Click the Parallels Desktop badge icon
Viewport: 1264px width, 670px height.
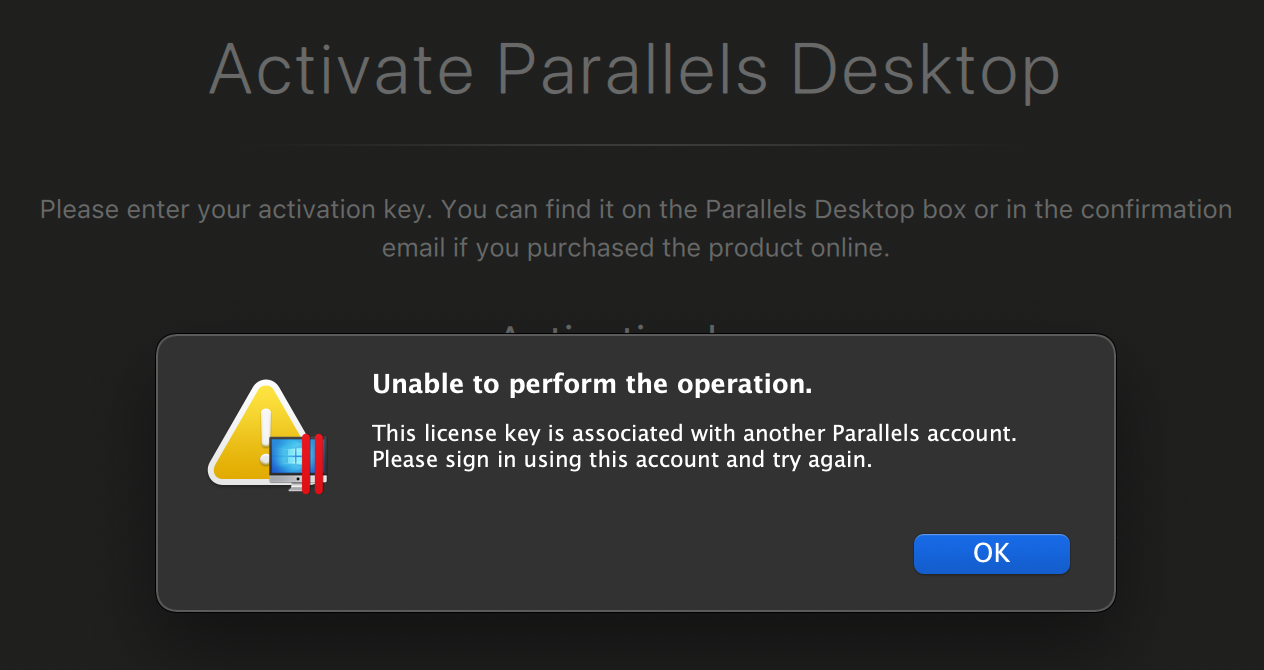pos(297,463)
